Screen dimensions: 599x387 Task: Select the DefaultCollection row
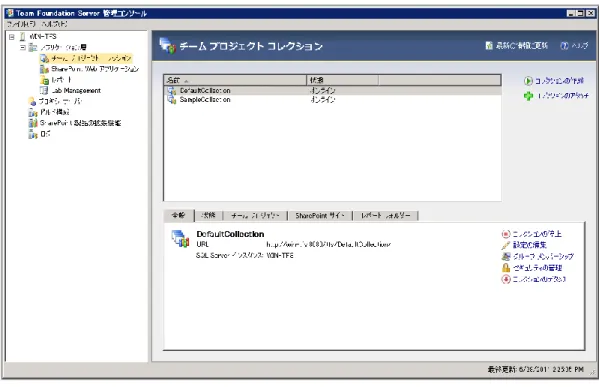(332, 91)
